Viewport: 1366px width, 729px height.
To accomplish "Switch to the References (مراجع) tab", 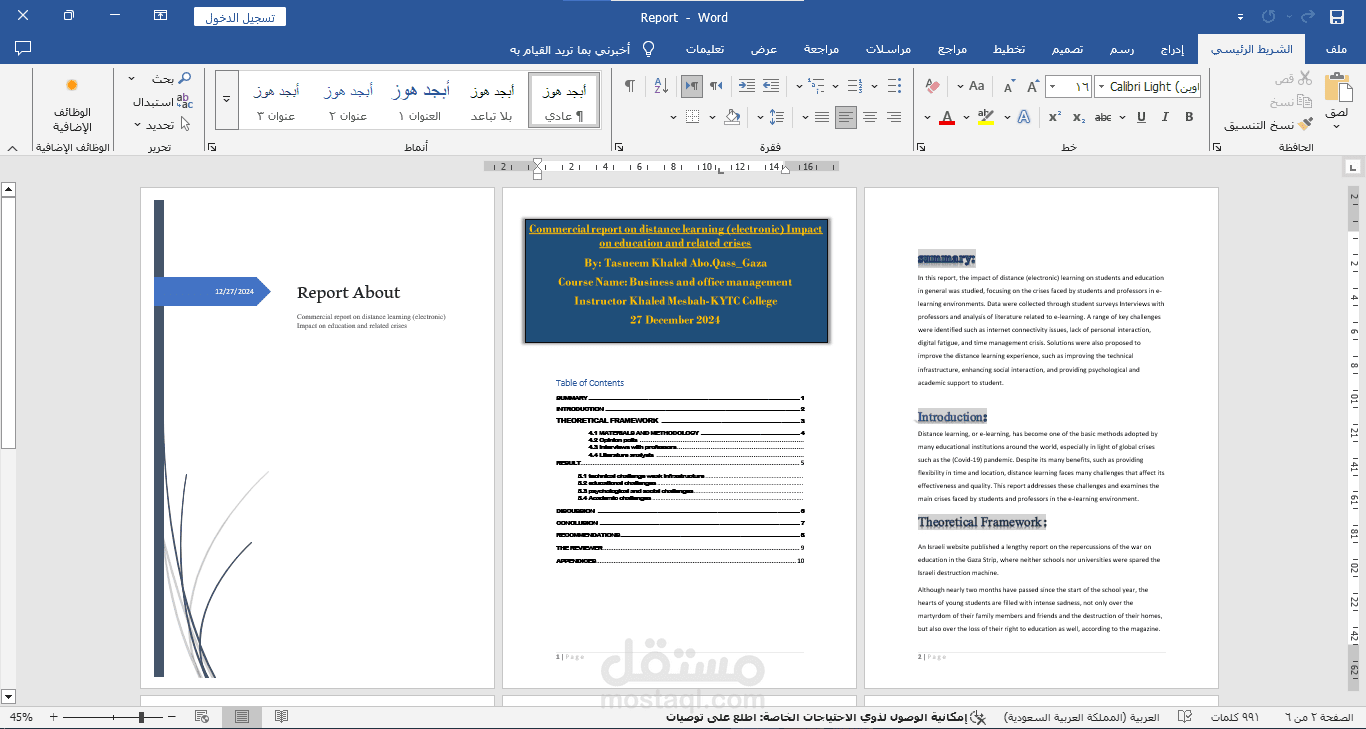I will (952, 49).
